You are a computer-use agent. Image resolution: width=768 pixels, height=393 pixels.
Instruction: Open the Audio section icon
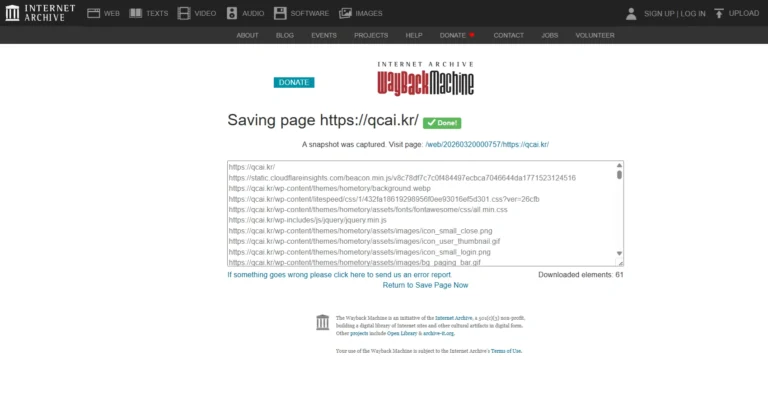(x=232, y=13)
